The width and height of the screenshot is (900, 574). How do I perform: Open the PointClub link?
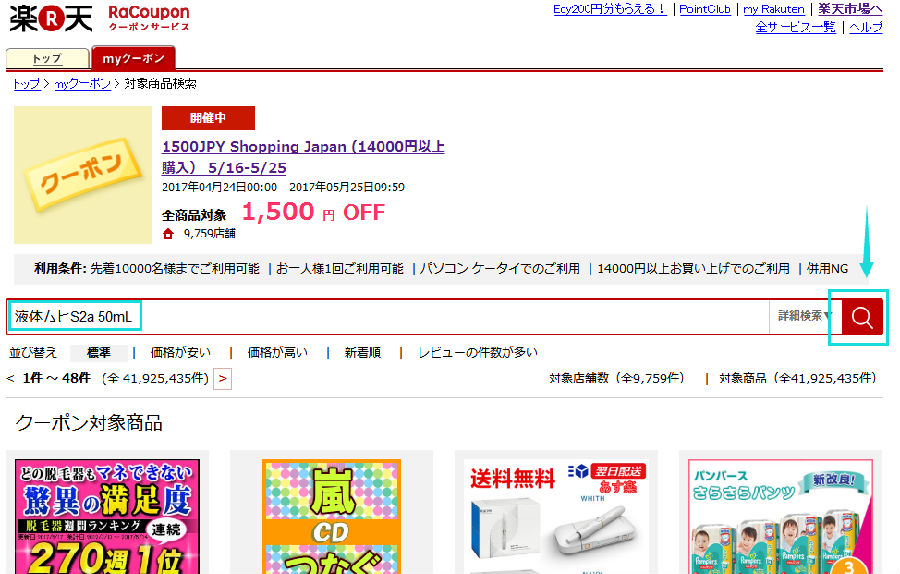[705, 9]
